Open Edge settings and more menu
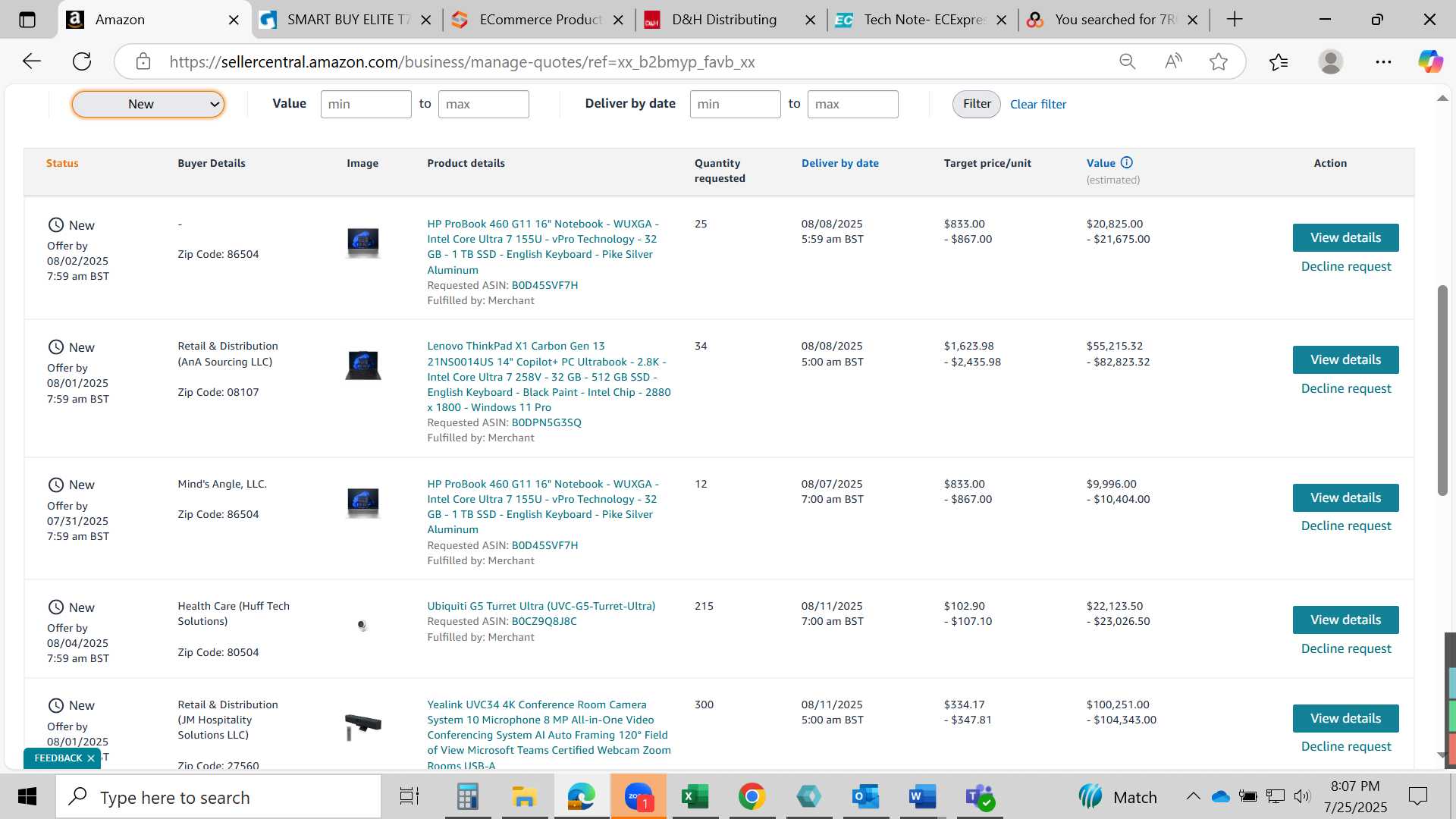This screenshot has height=819, width=1456. [1383, 61]
